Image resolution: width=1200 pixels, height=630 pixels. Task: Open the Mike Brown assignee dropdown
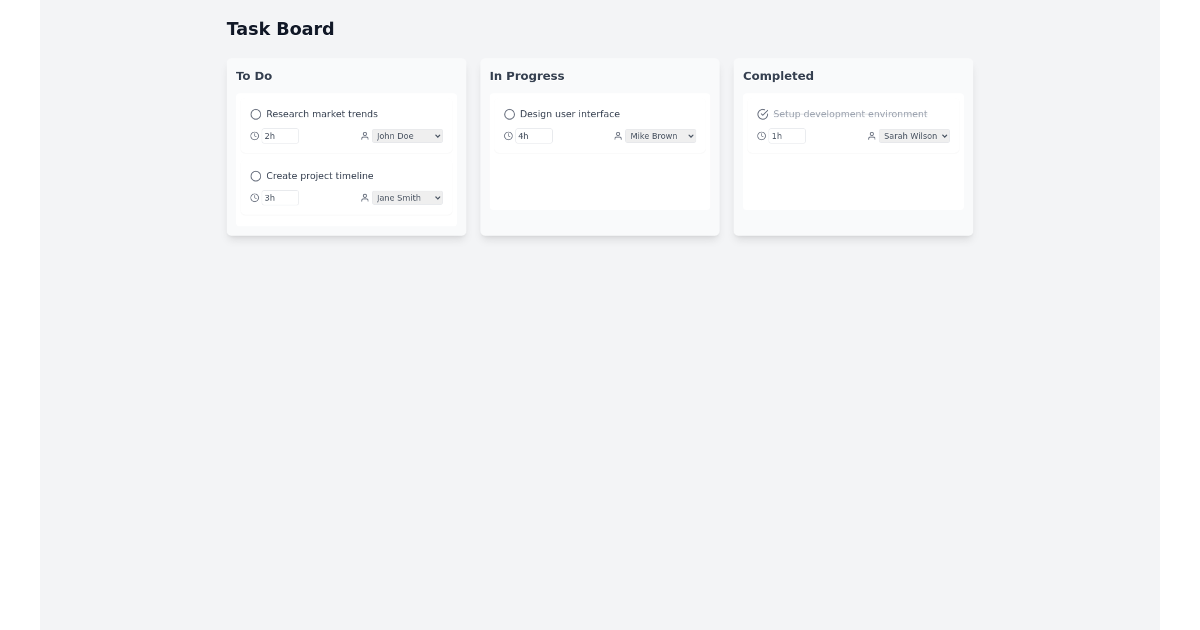(x=660, y=136)
